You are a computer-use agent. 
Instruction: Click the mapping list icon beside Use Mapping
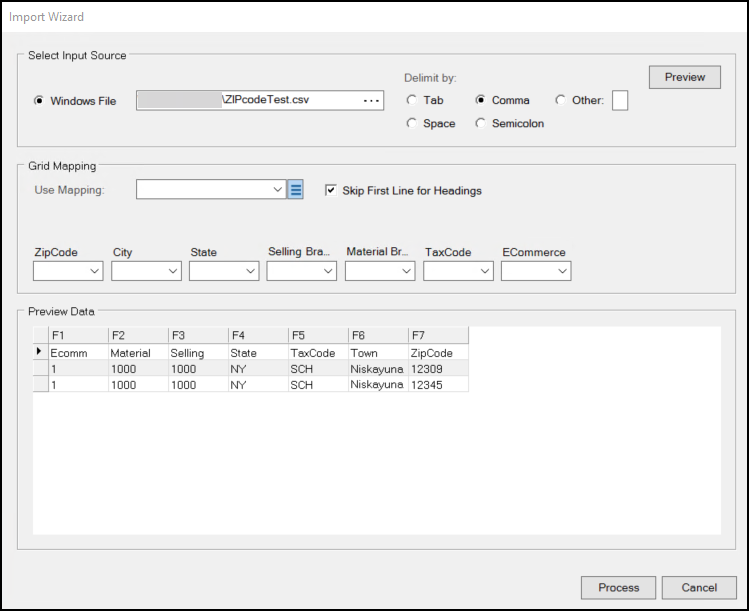click(x=295, y=190)
